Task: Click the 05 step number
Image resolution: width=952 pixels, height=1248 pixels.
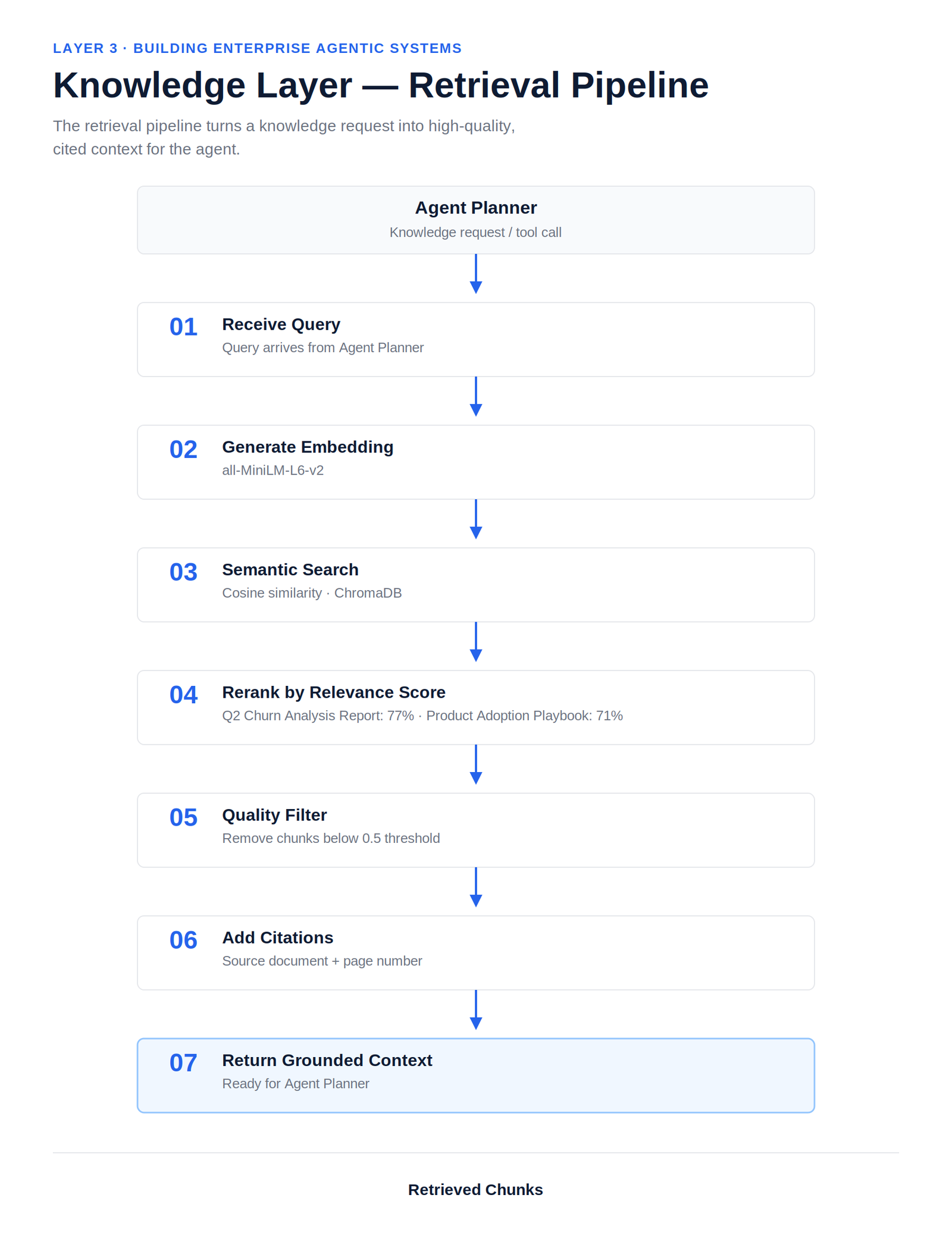Action: 183,817
